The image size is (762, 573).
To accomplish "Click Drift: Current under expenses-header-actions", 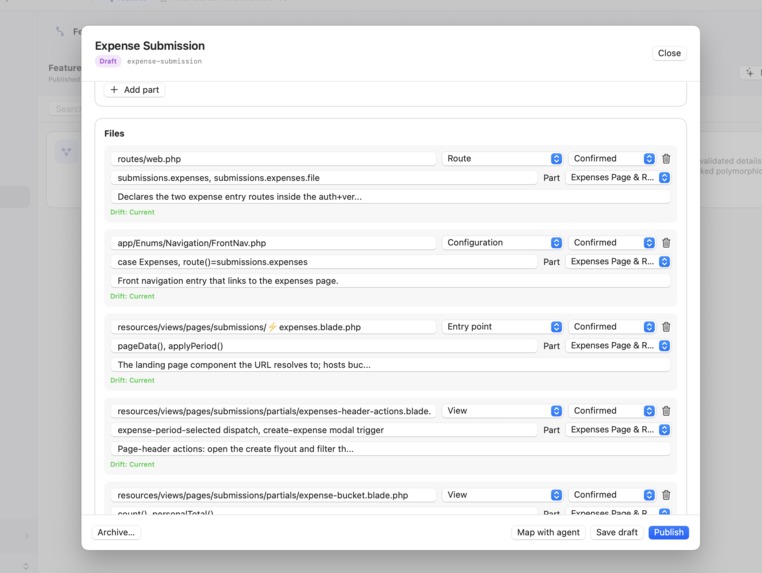I will (x=132, y=465).
